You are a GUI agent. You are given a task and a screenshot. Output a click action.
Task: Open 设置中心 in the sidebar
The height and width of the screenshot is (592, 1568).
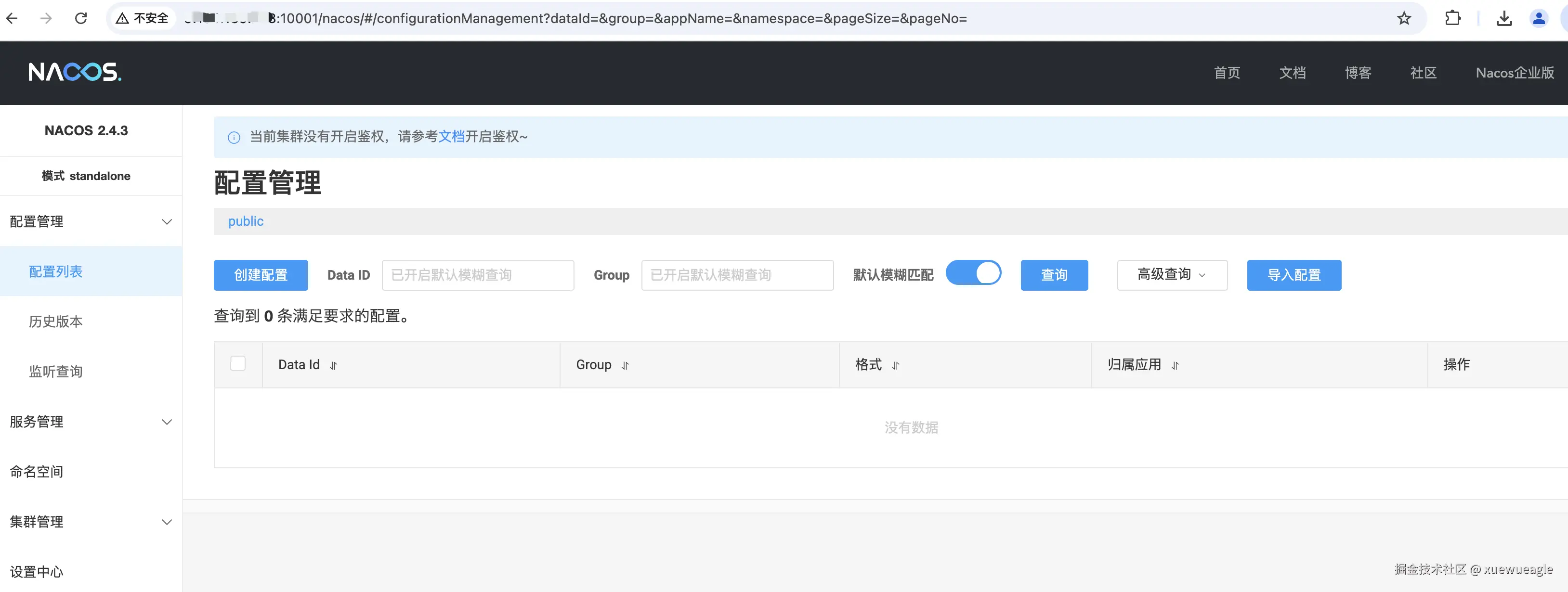[36, 571]
